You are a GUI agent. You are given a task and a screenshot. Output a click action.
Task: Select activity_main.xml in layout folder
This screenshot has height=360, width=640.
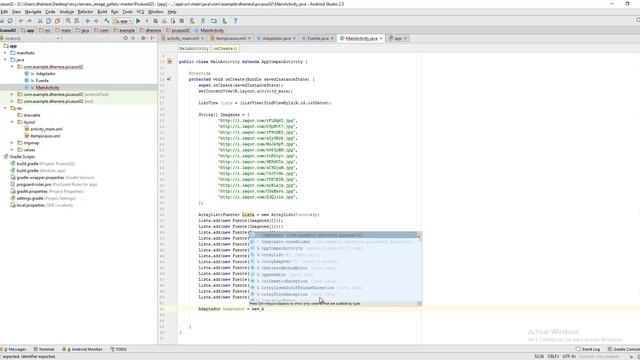46,129
